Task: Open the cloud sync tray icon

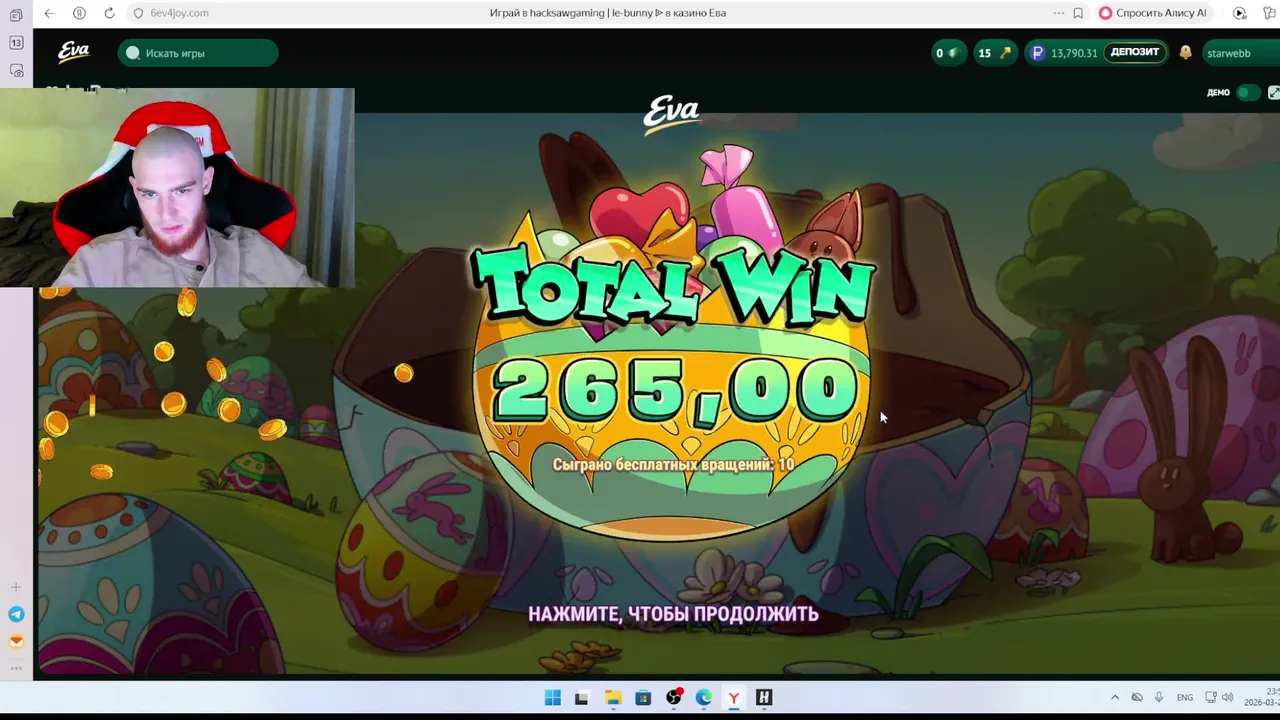Action: [x=1137, y=697]
